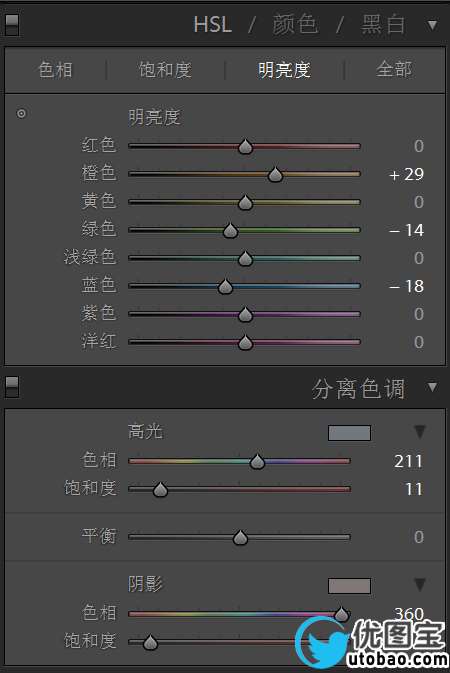Expand the 高光 color picker arrow

coord(420,432)
